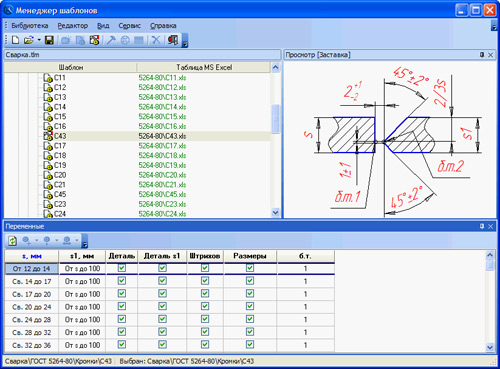Create a new library with the blank page icon

(15, 40)
